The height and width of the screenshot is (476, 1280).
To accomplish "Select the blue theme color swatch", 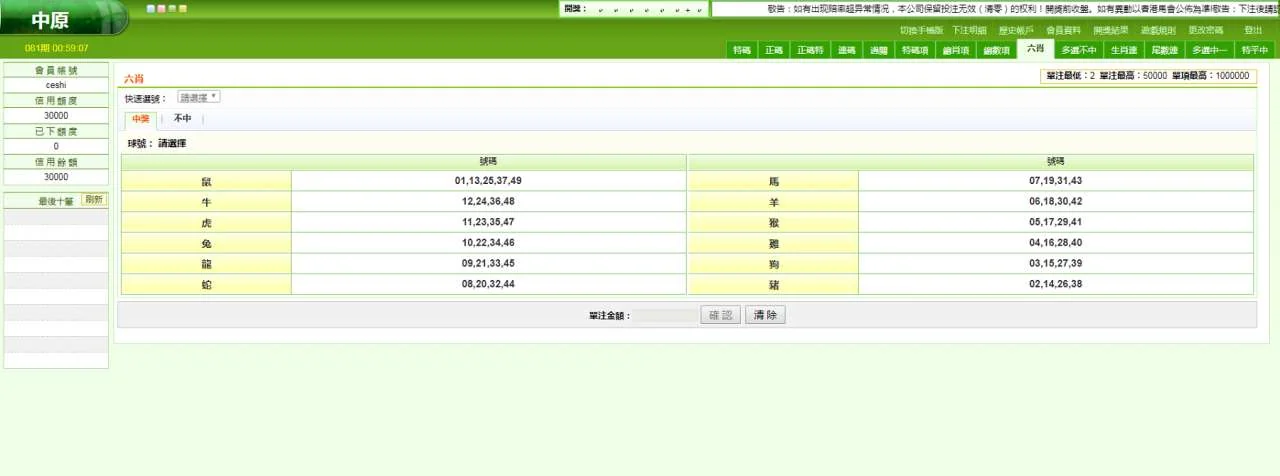I will tap(150, 9).
